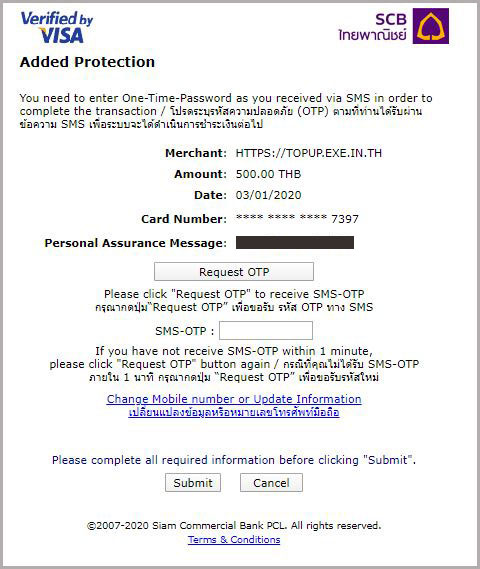Click the amount 500.00 THB value
This screenshot has height=569, width=480.
pos(268,174)
